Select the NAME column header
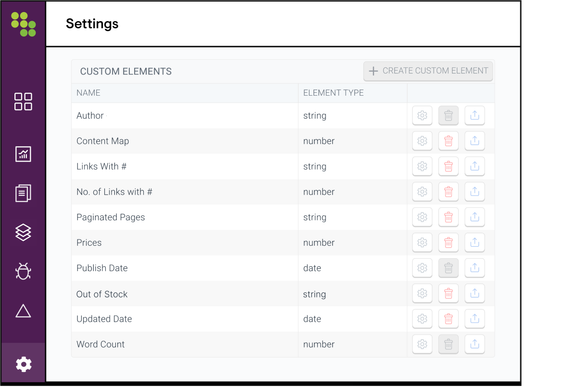The width and height of the screenshot is (584, 388). (x=88, y=93)
